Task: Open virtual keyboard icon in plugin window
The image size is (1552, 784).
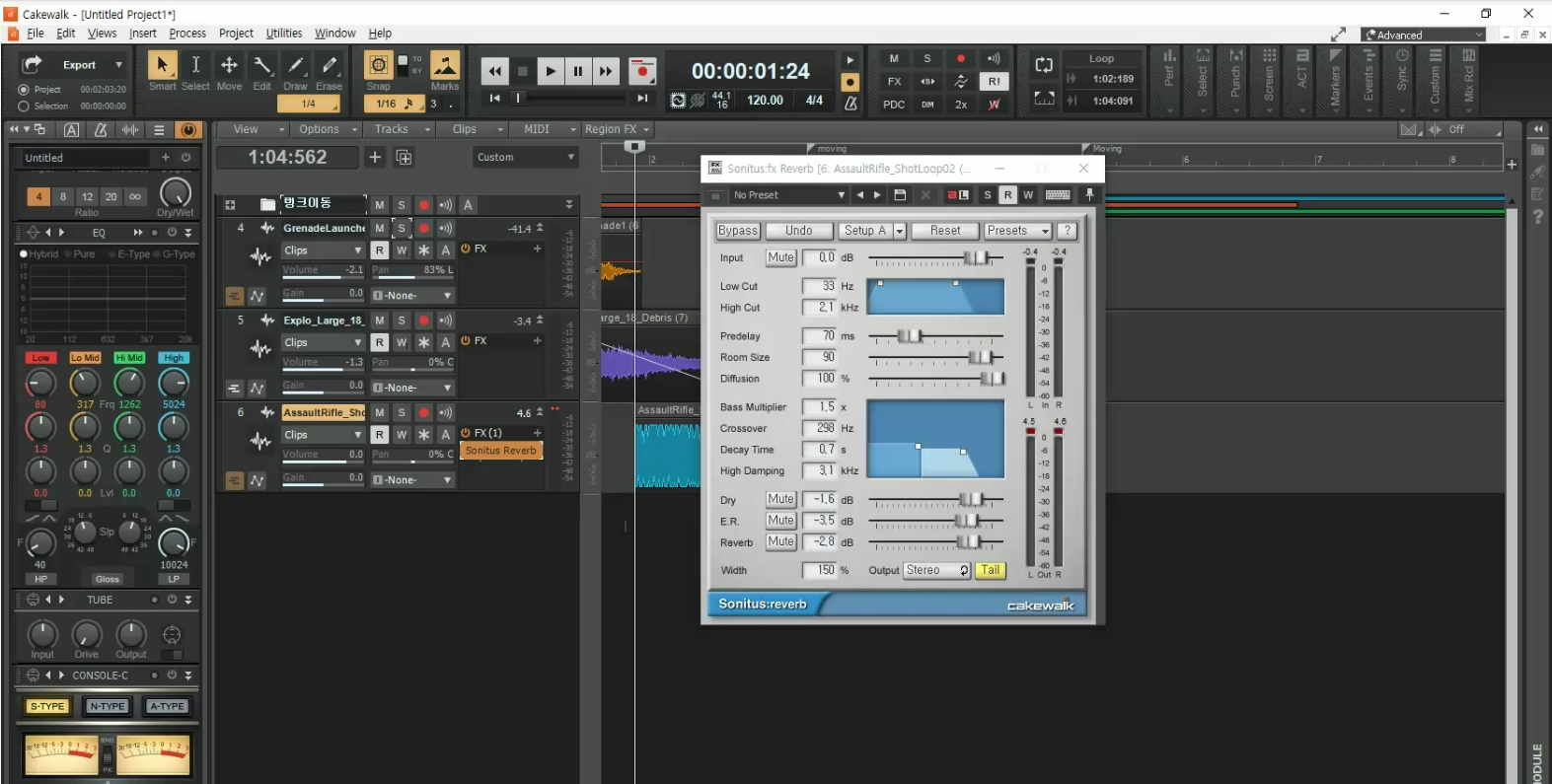Action: [x=1058, y=195]
